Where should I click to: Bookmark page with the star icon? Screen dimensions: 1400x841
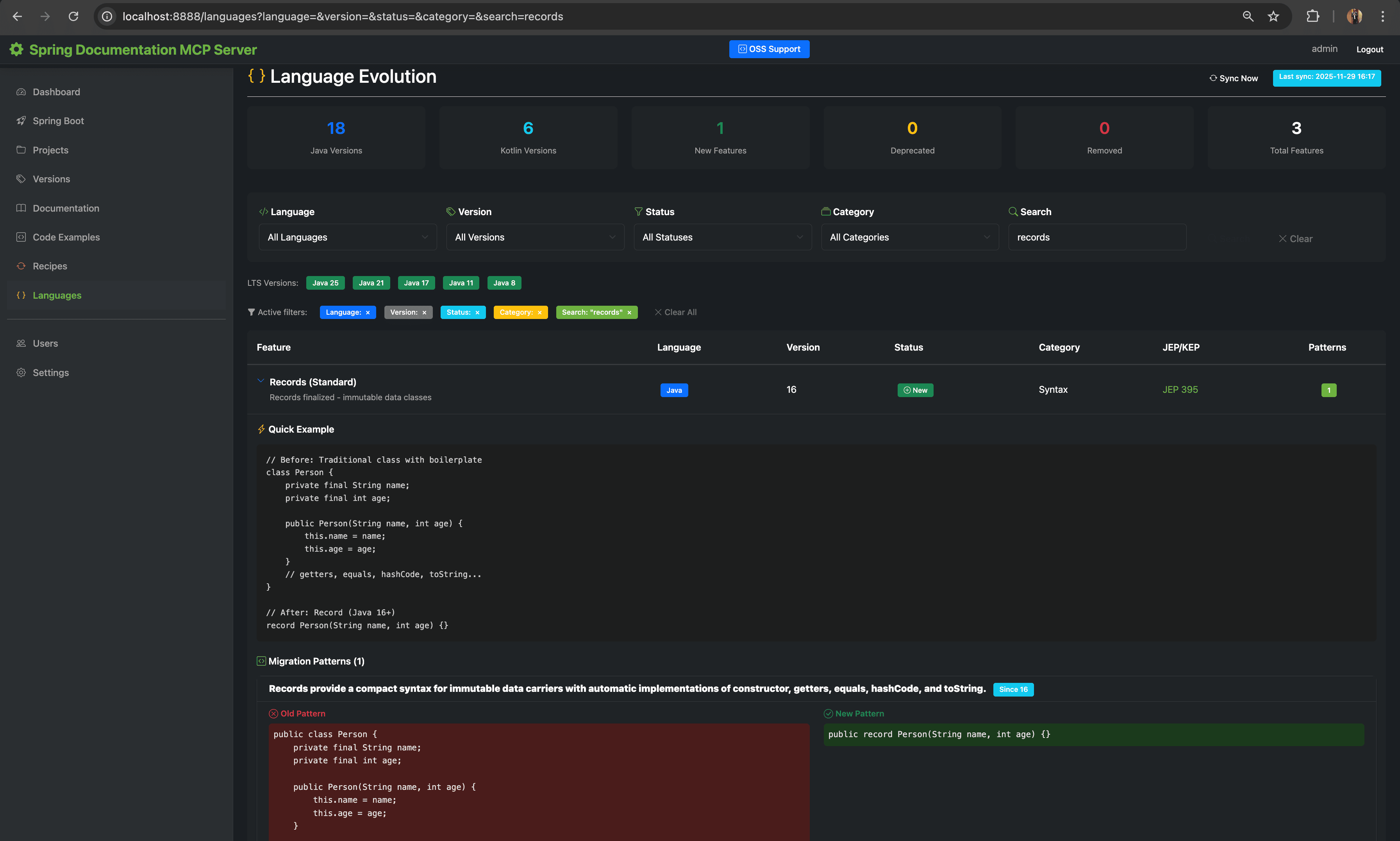1273,16
